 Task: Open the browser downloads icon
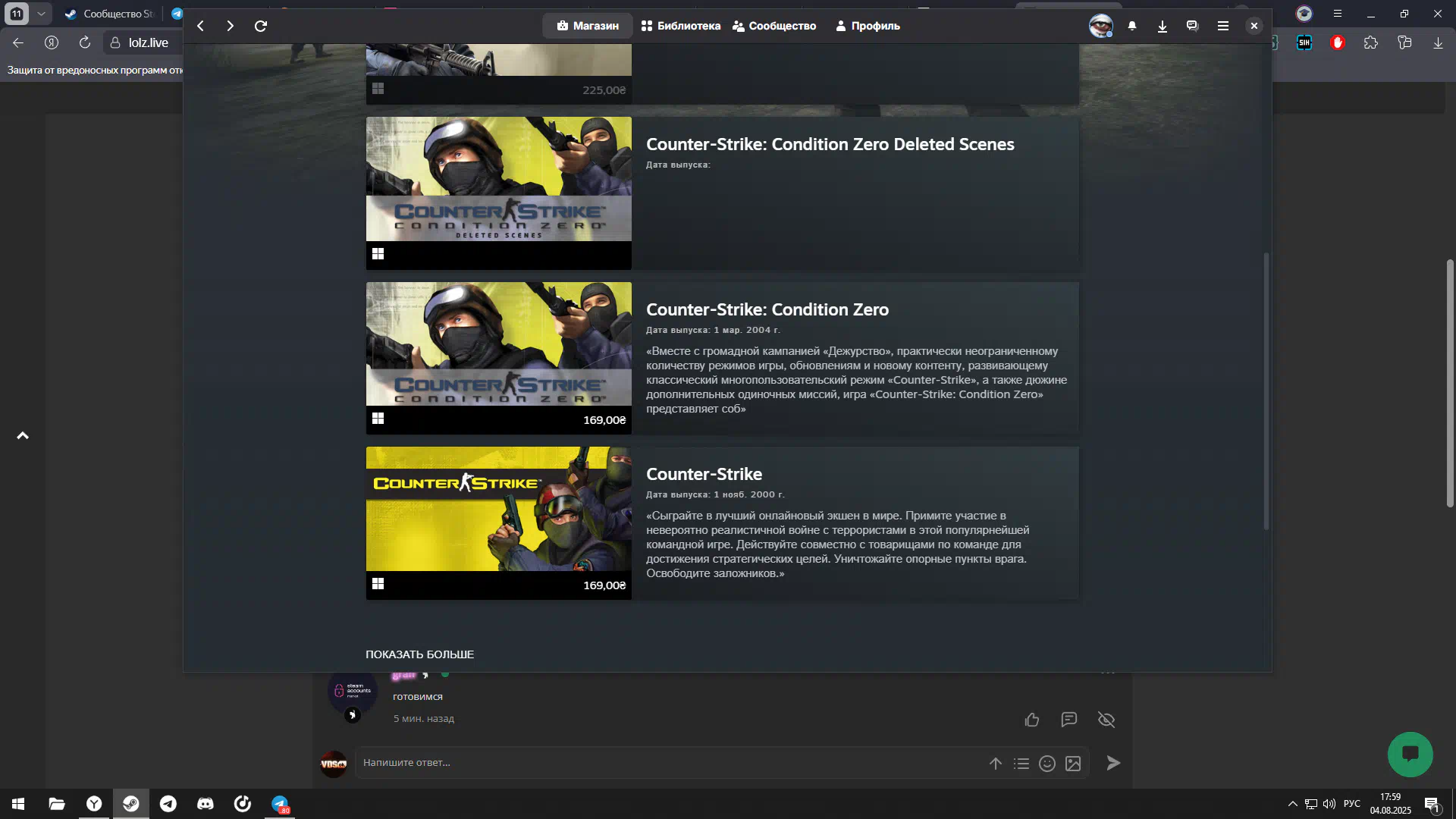click(1438, 42)
